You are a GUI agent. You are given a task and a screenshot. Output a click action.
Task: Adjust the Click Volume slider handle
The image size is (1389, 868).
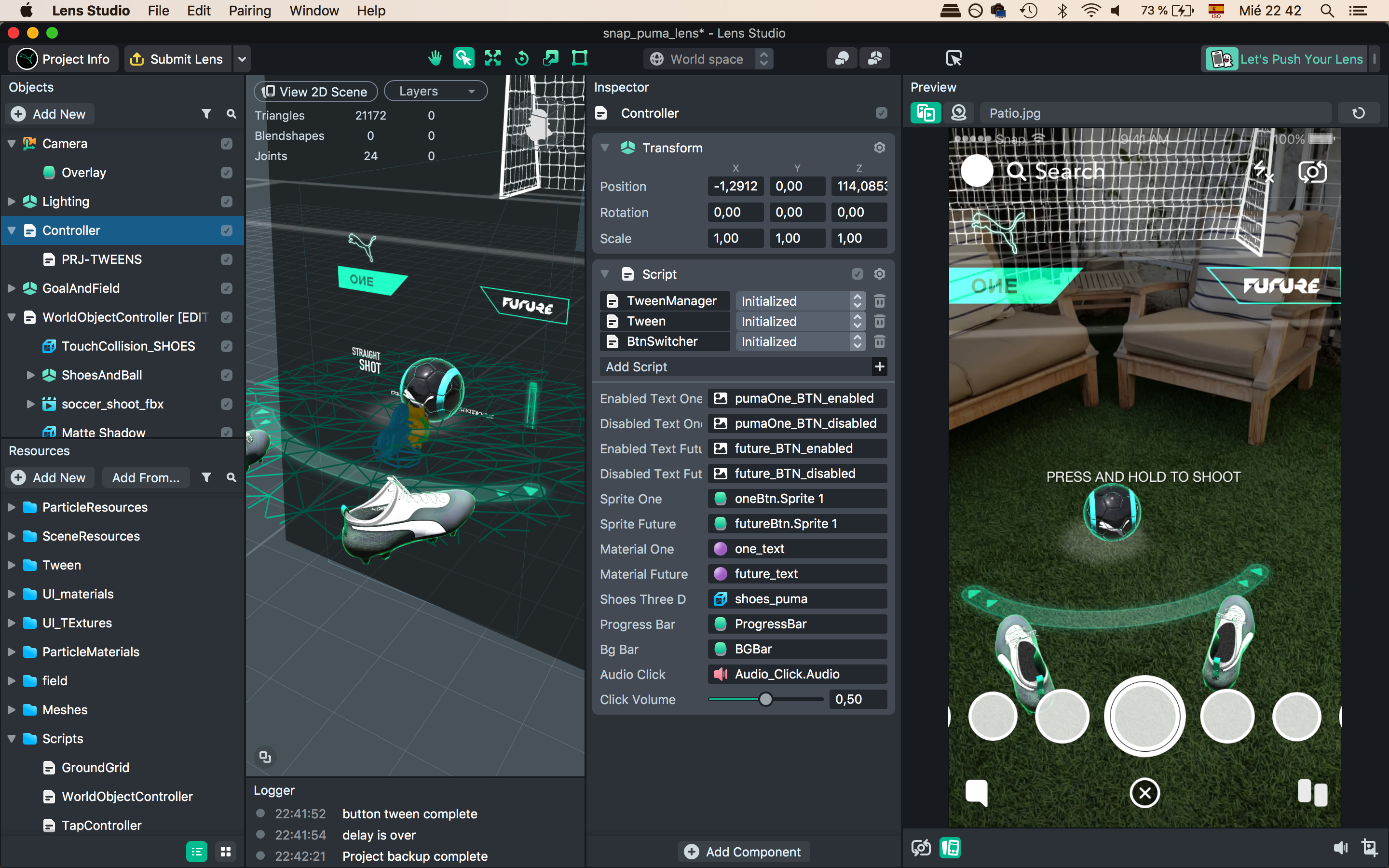tap(766, 699)
